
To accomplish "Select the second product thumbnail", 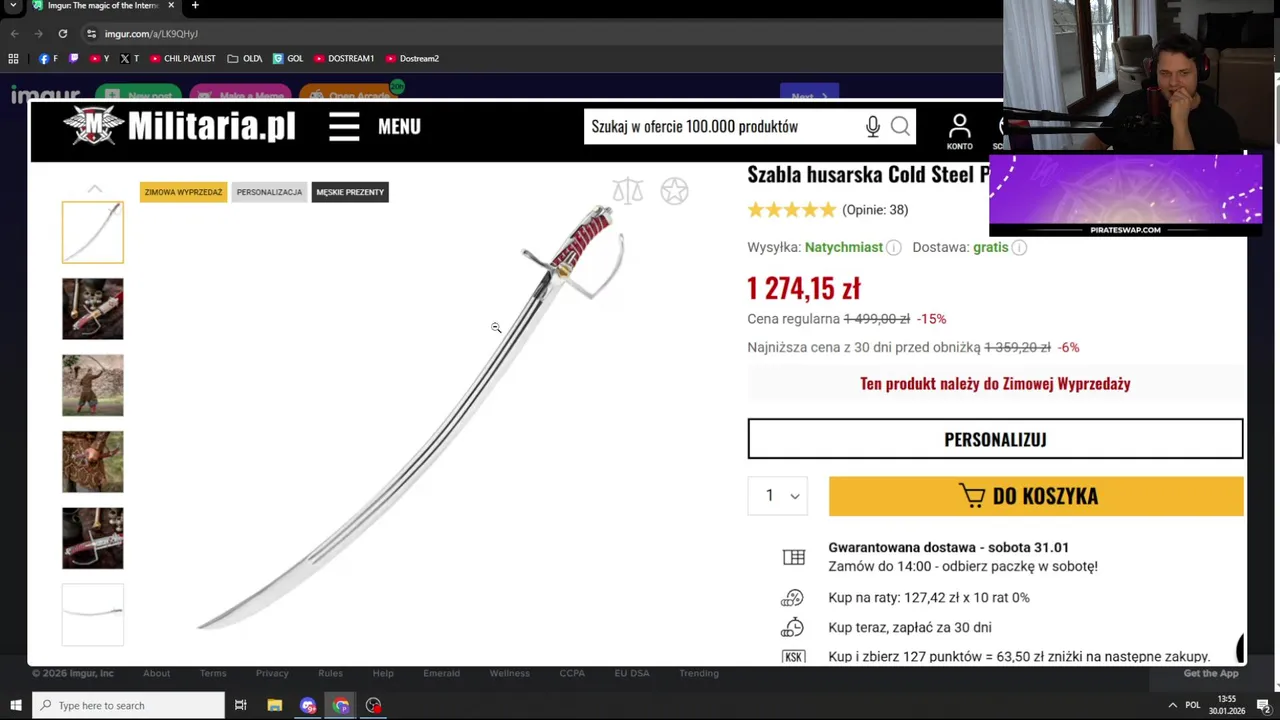I will [93, 309].
